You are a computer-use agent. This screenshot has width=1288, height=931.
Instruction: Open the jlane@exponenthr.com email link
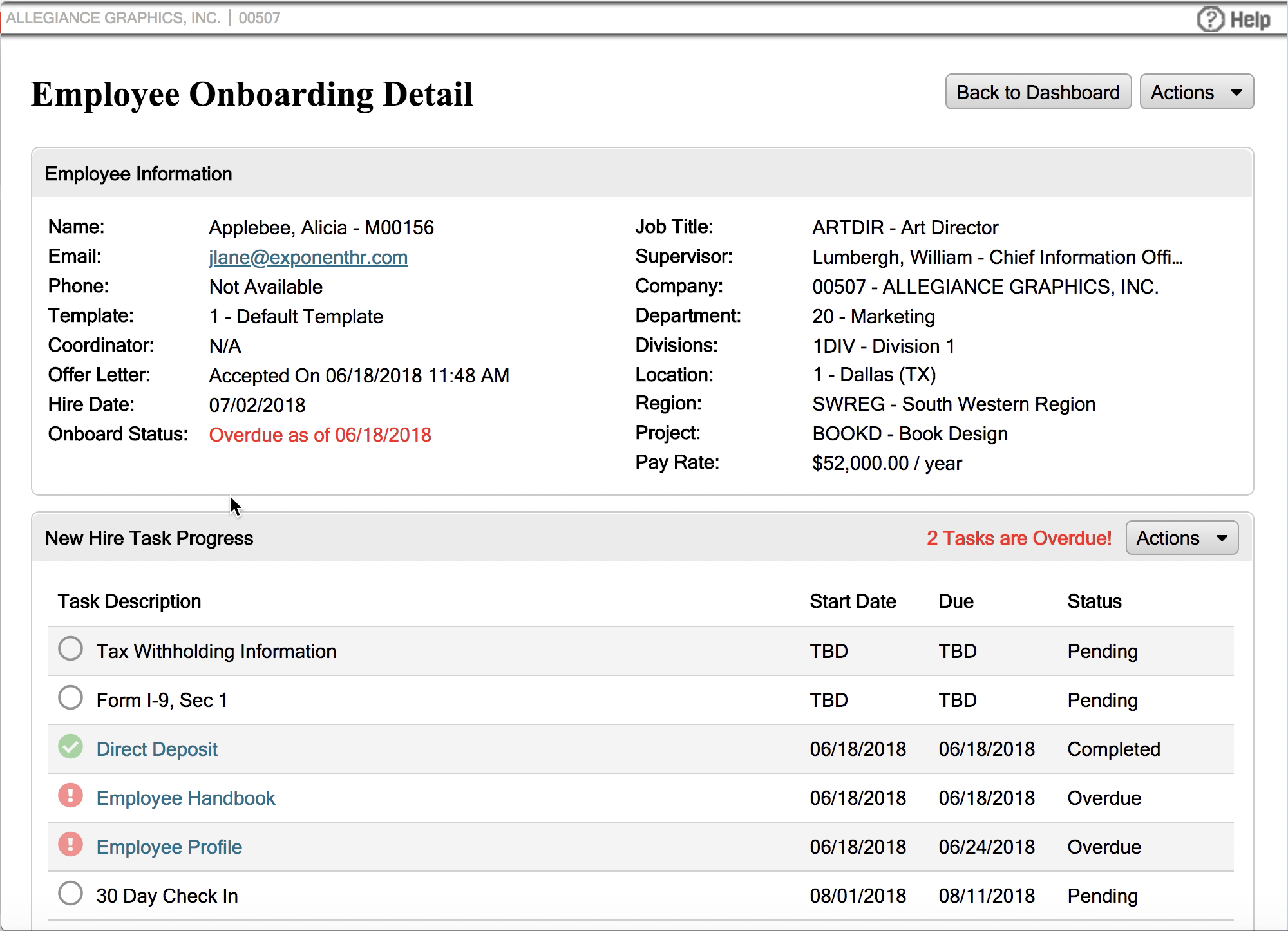[308, 258]
